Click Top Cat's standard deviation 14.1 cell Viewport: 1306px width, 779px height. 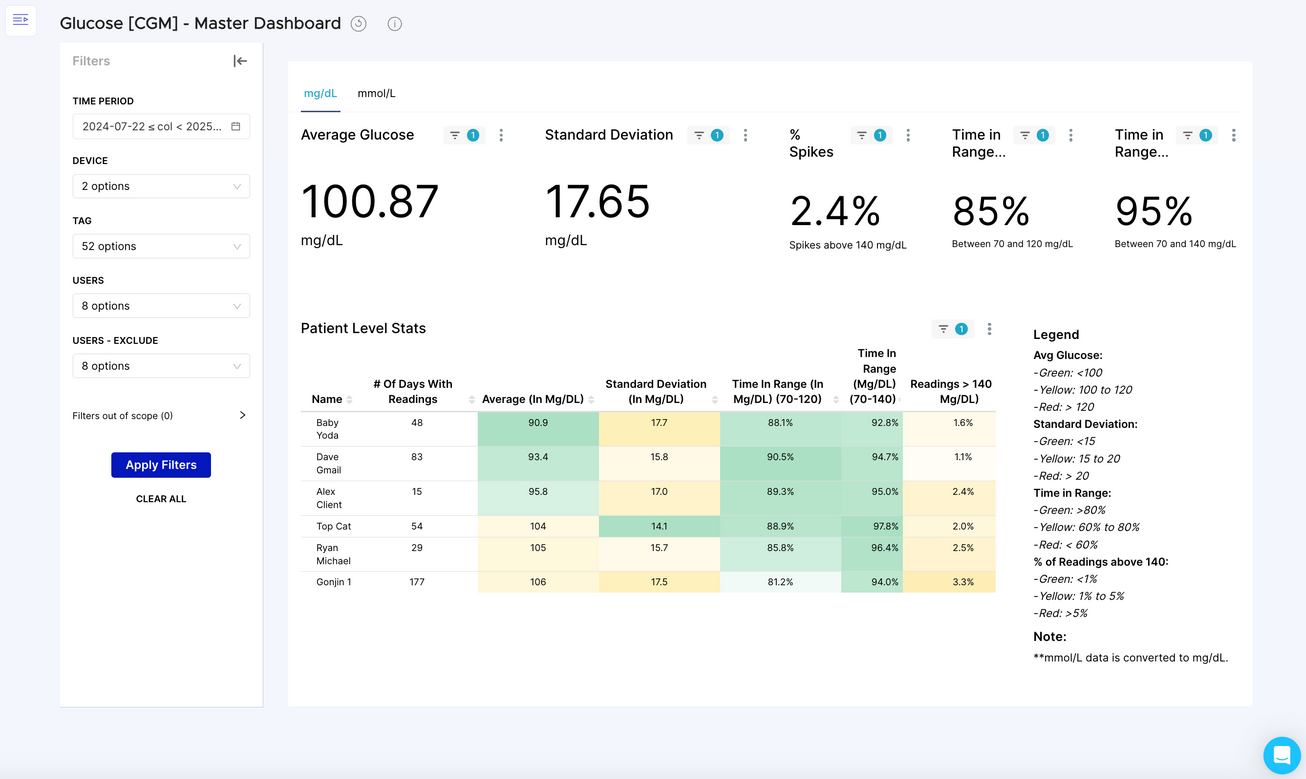659,526
